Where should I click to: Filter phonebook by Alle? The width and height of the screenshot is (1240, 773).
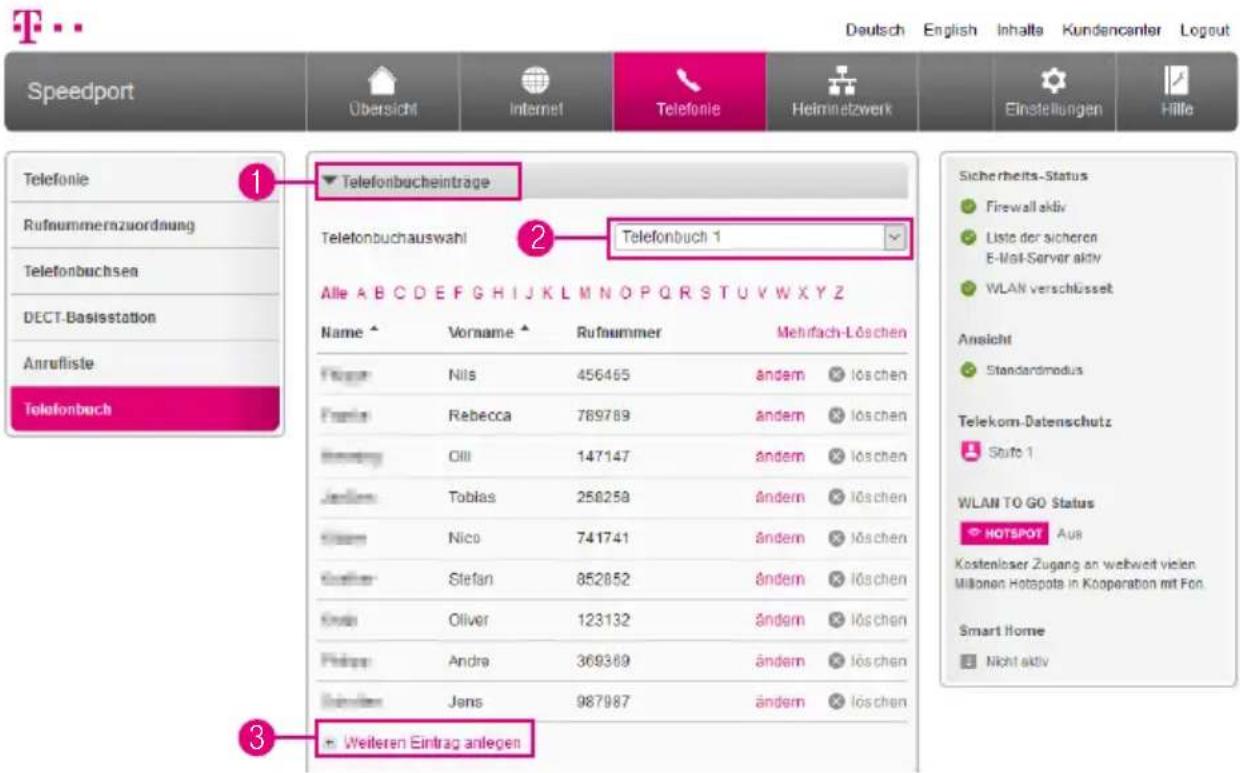point(332,293)
